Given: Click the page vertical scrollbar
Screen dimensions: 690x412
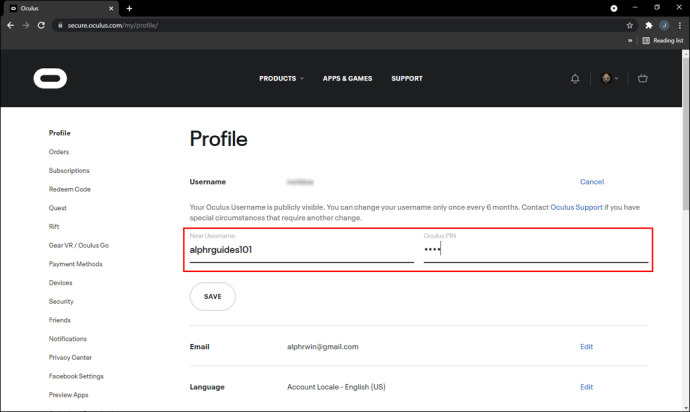Looking at the screenshot, I should [686, 231].
